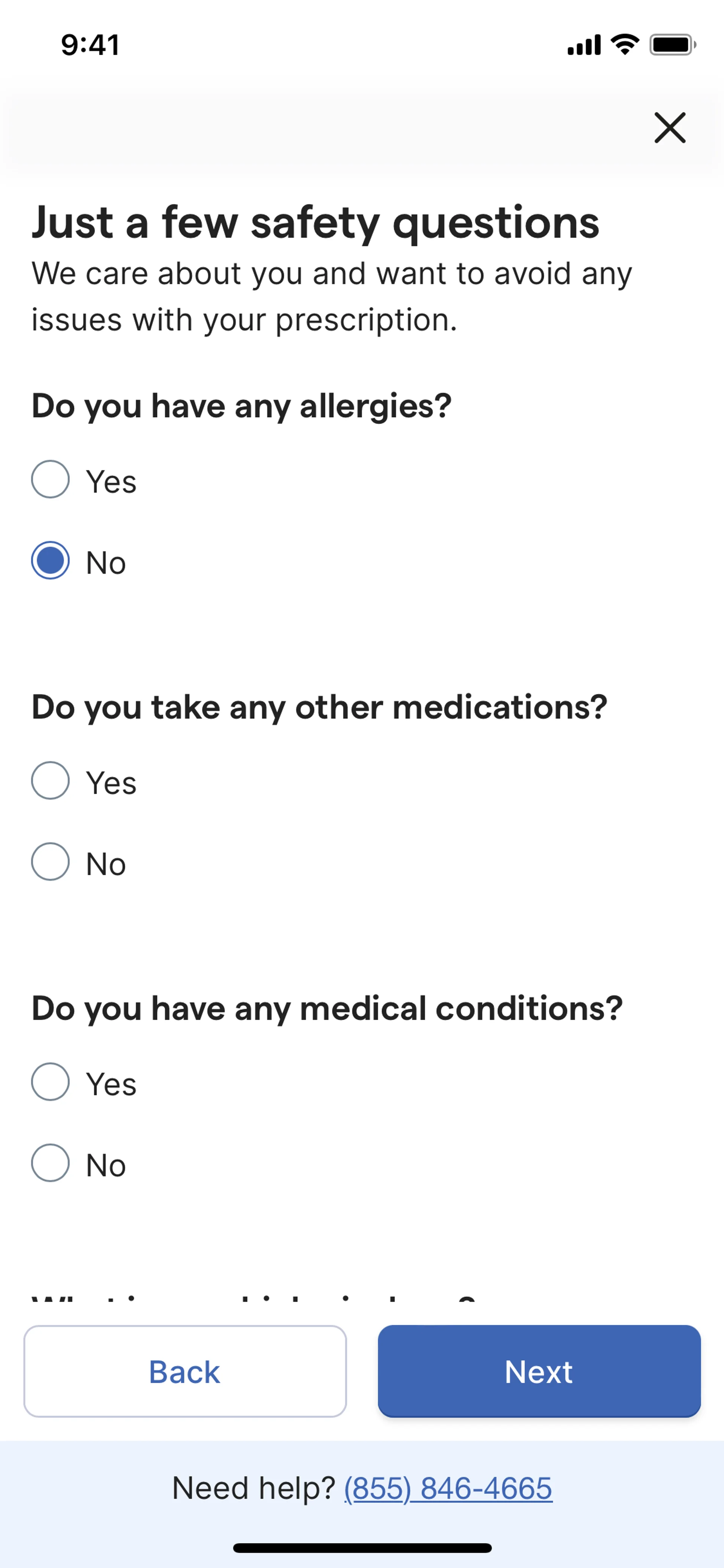The height and width of the screenshot is (1568, 724).
Task: Choose No for taking other medications
Action: click(51, 861)
